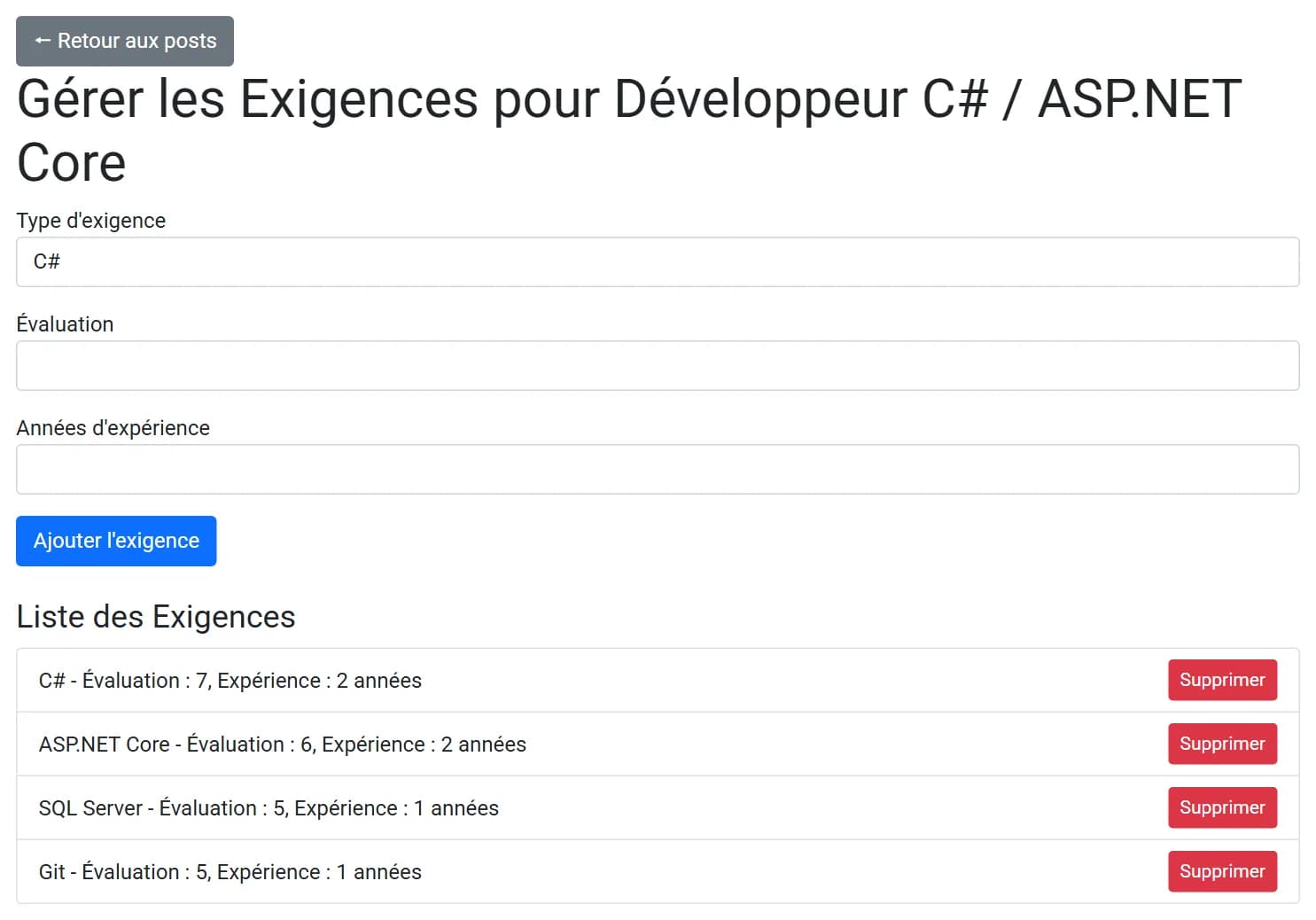
Task: Click the Type d'exigence input field
Action: coord(658,261)
